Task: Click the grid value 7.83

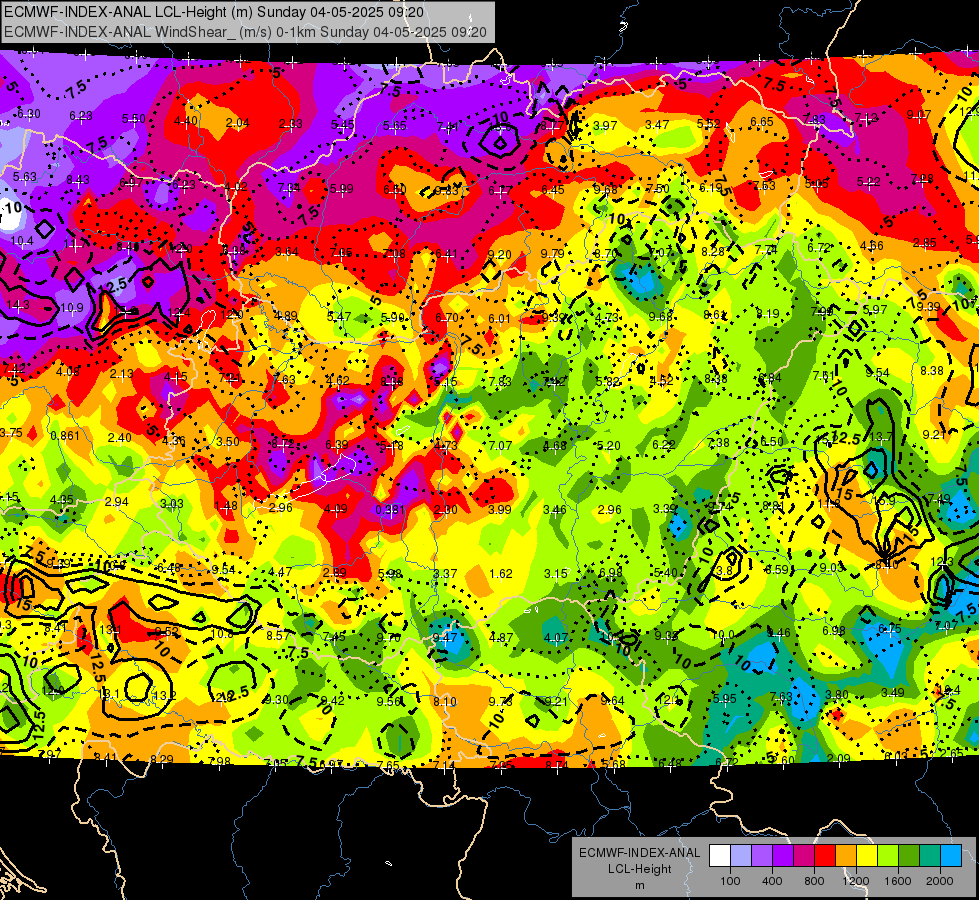Action: (x=815, y=119)
